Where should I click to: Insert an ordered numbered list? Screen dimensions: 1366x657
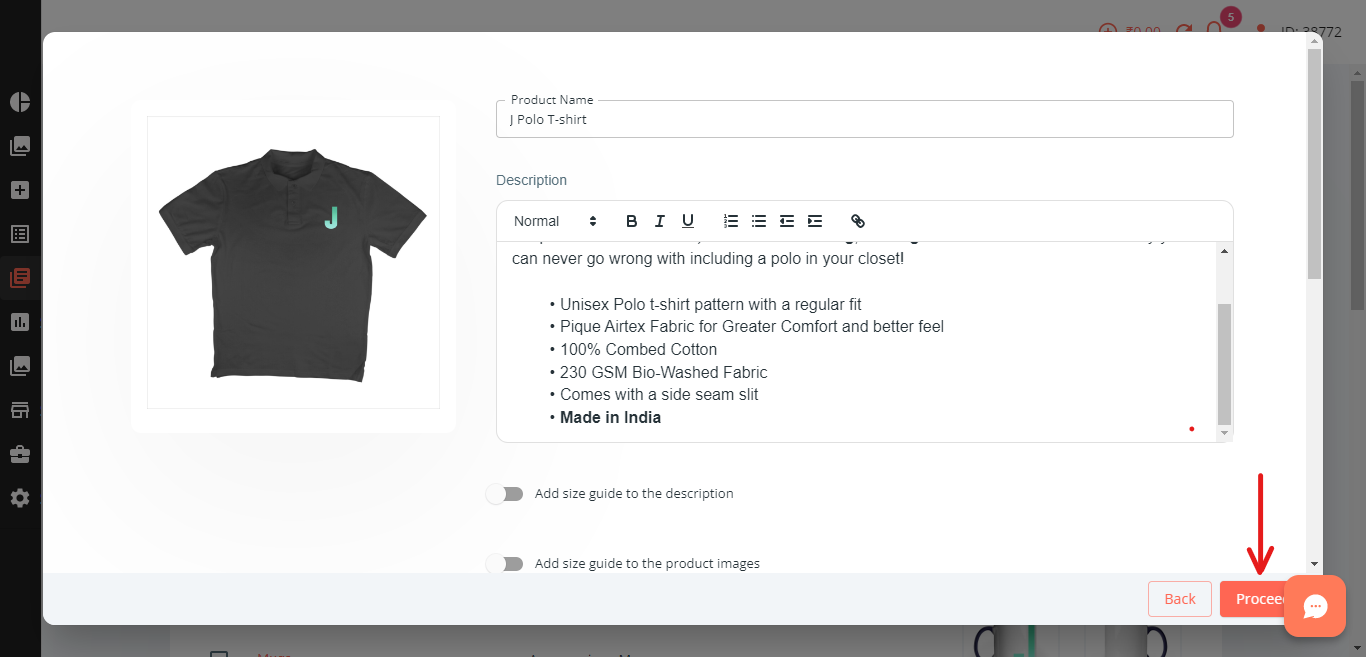click(731, 221)
